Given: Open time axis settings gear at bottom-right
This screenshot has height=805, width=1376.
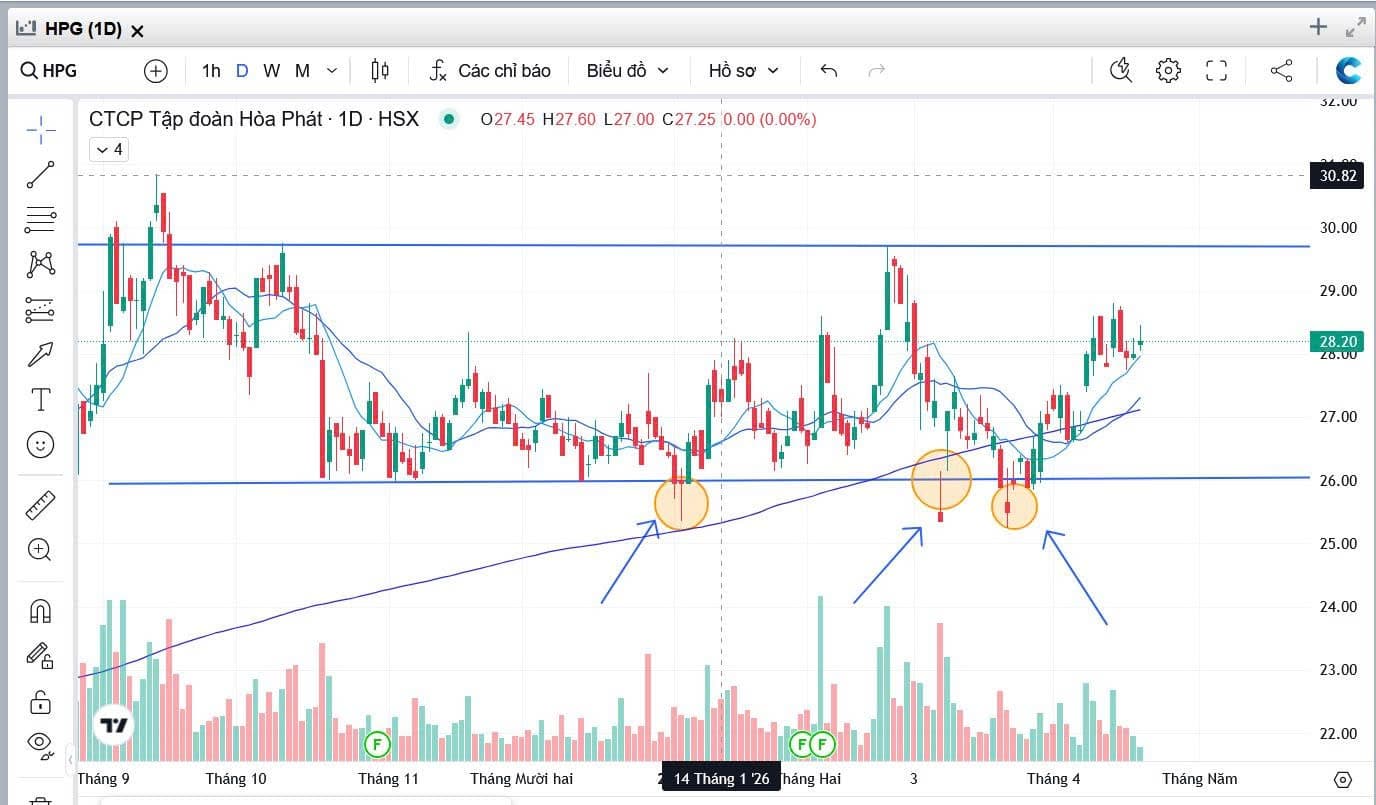Looking at the screenshot, I should click(1343, 780).
